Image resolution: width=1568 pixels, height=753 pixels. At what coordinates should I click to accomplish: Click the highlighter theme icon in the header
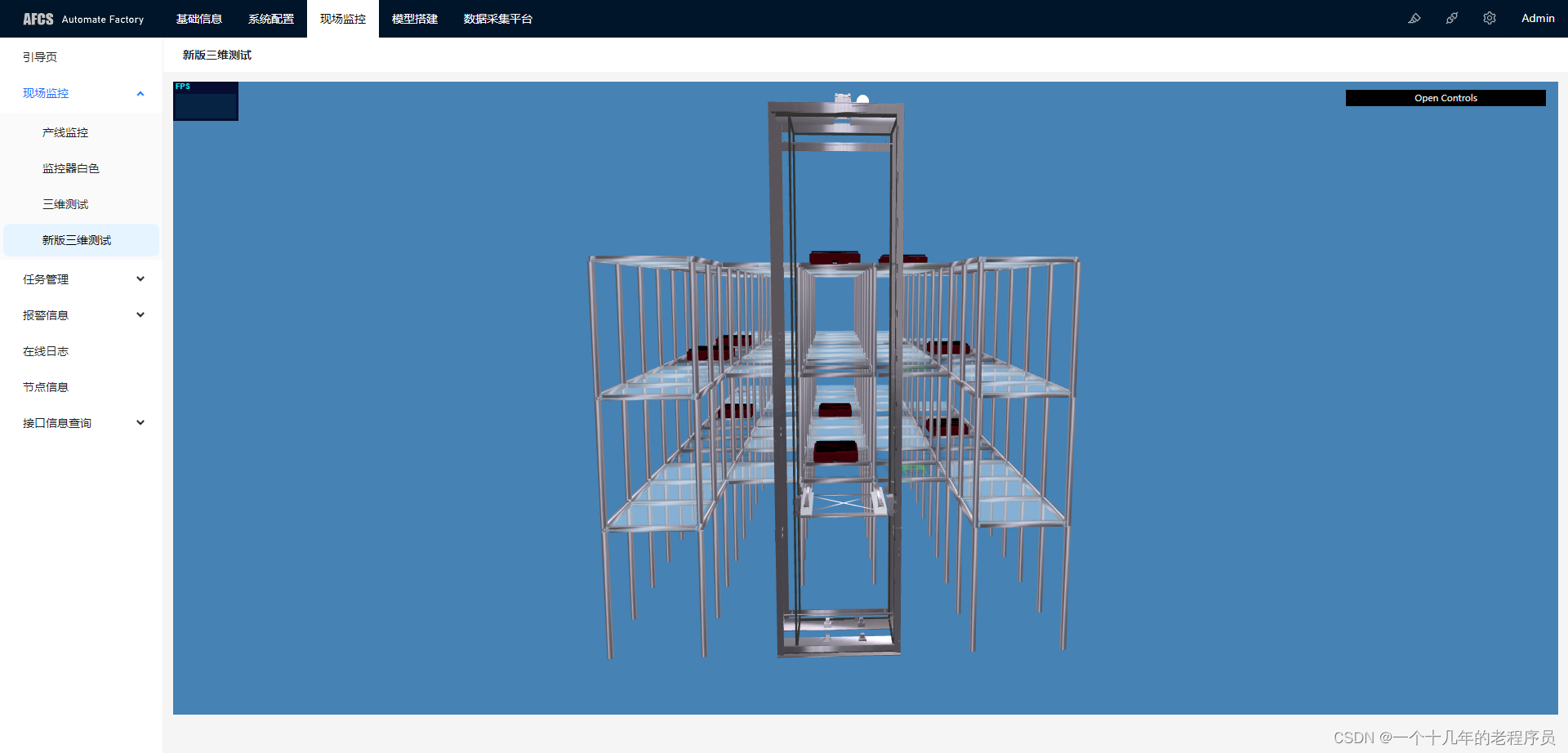pos(1414,18)
